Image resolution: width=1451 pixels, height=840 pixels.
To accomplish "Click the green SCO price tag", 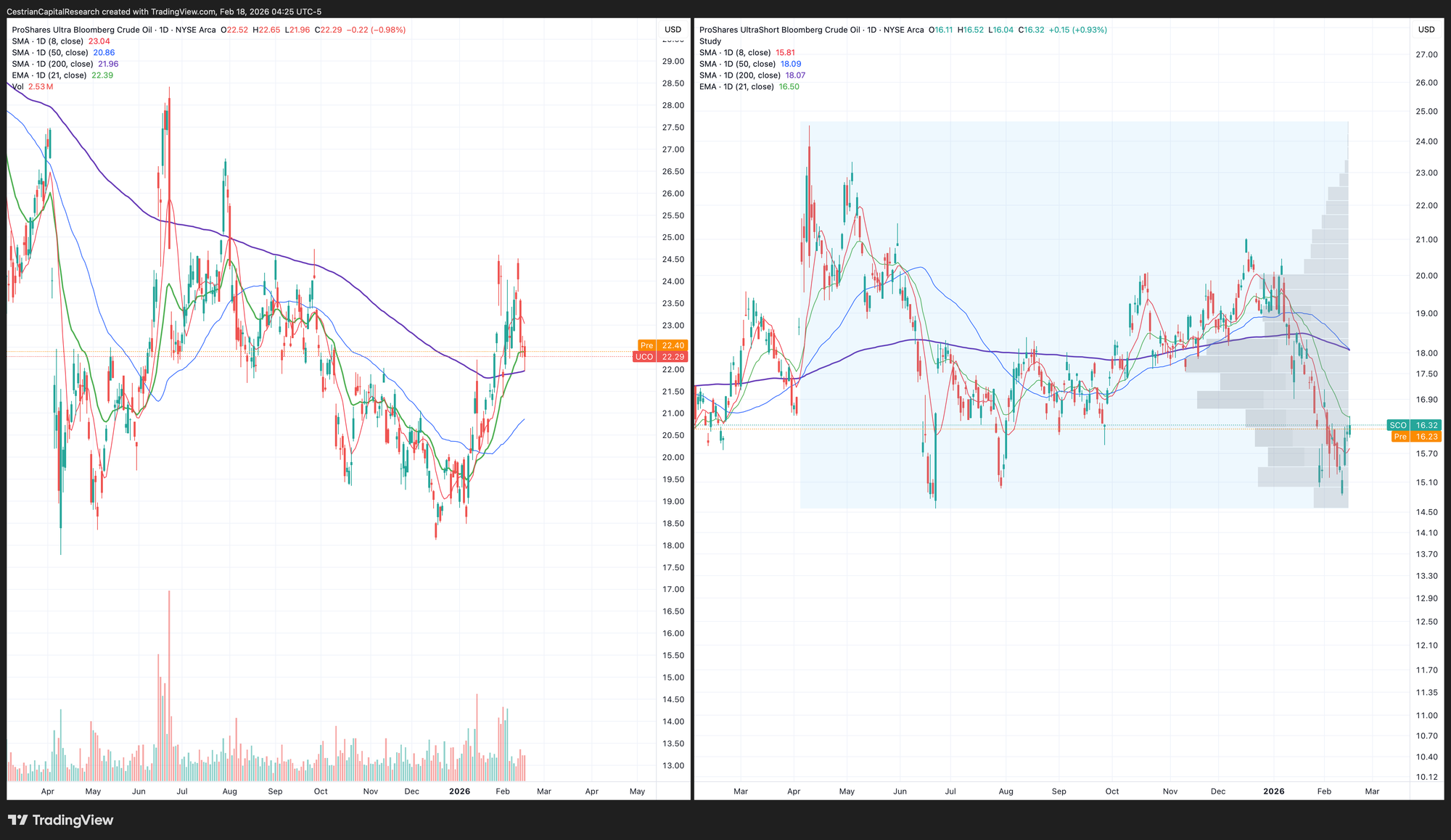I will 1413,425.
